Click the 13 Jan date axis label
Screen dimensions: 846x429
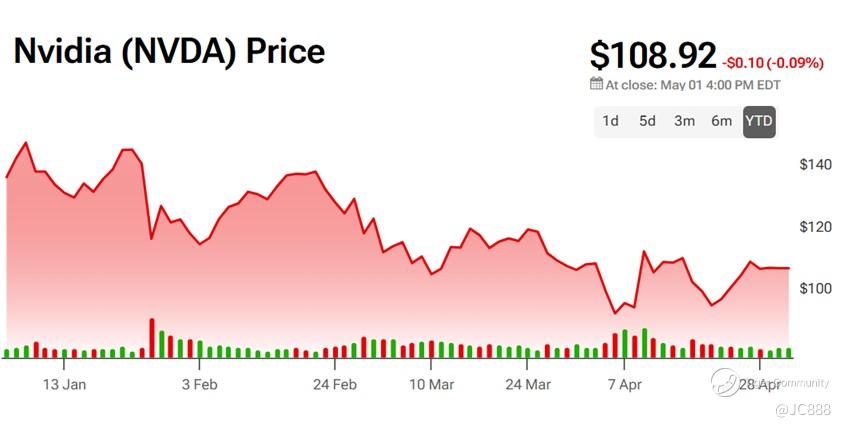tap(65, 383)
